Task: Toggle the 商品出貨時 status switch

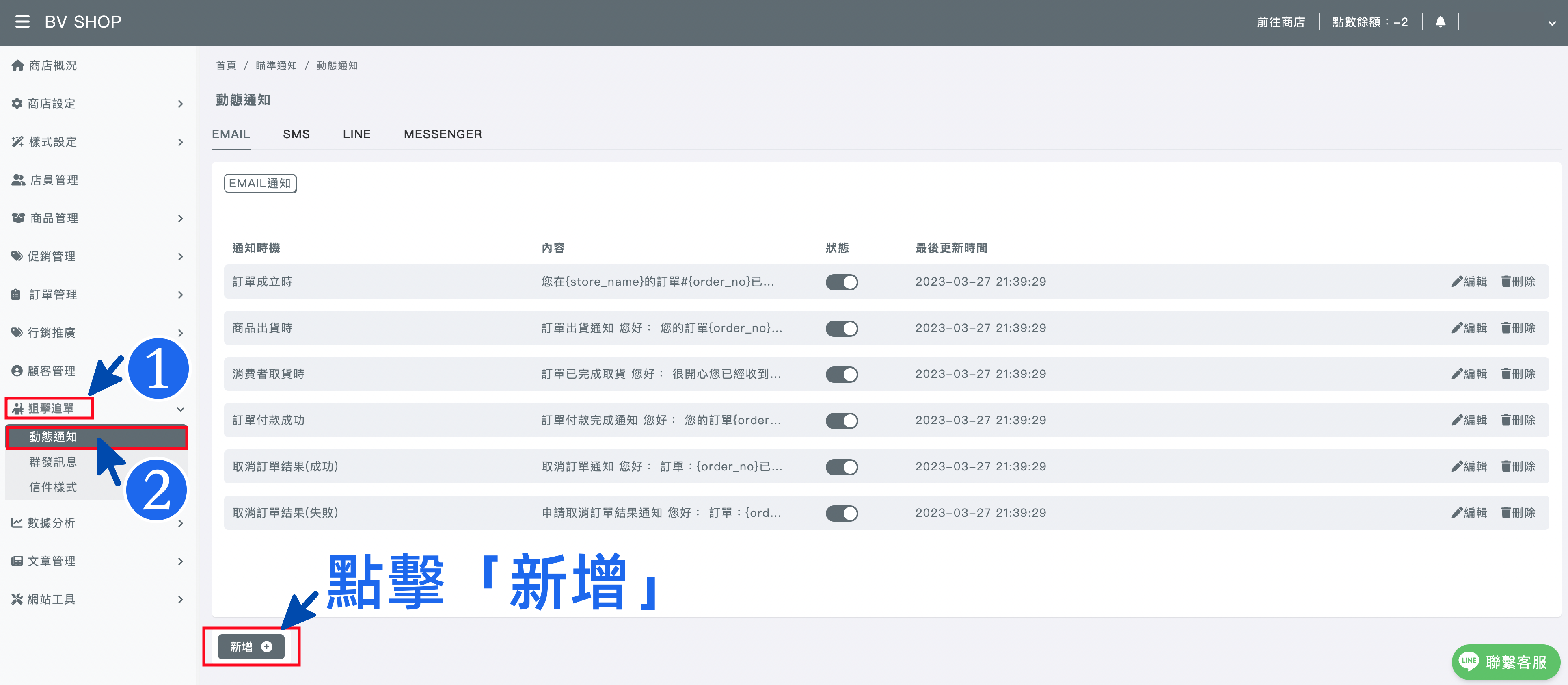Action: 842,329
